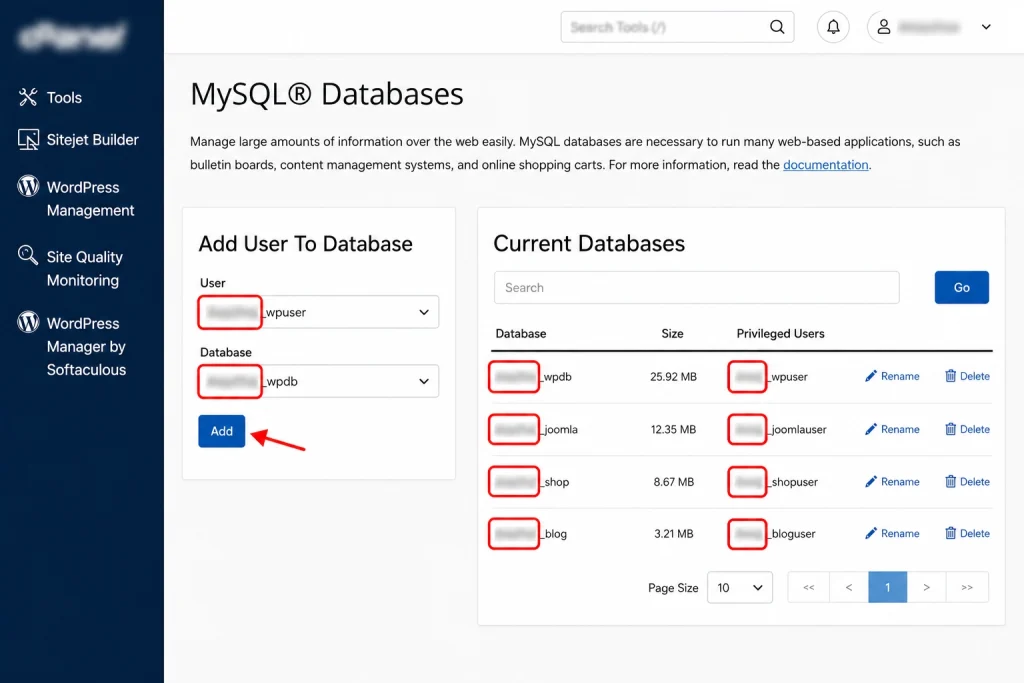Click the _joomlauser privileged user
This screenshot has height=683, width=1024.
pyautogui.click(x=778, y=429)
